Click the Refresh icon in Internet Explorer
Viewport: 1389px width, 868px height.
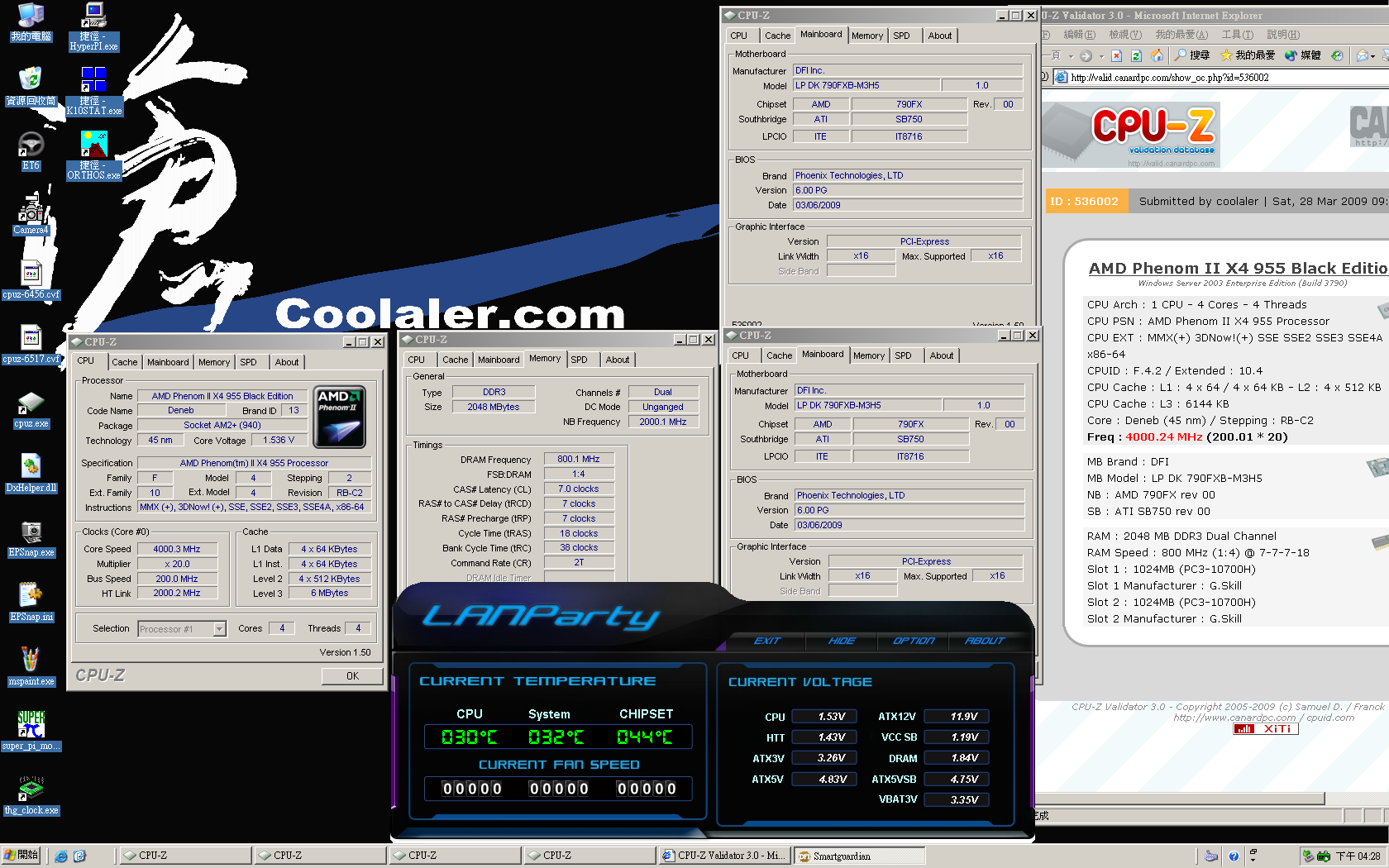1136,55
